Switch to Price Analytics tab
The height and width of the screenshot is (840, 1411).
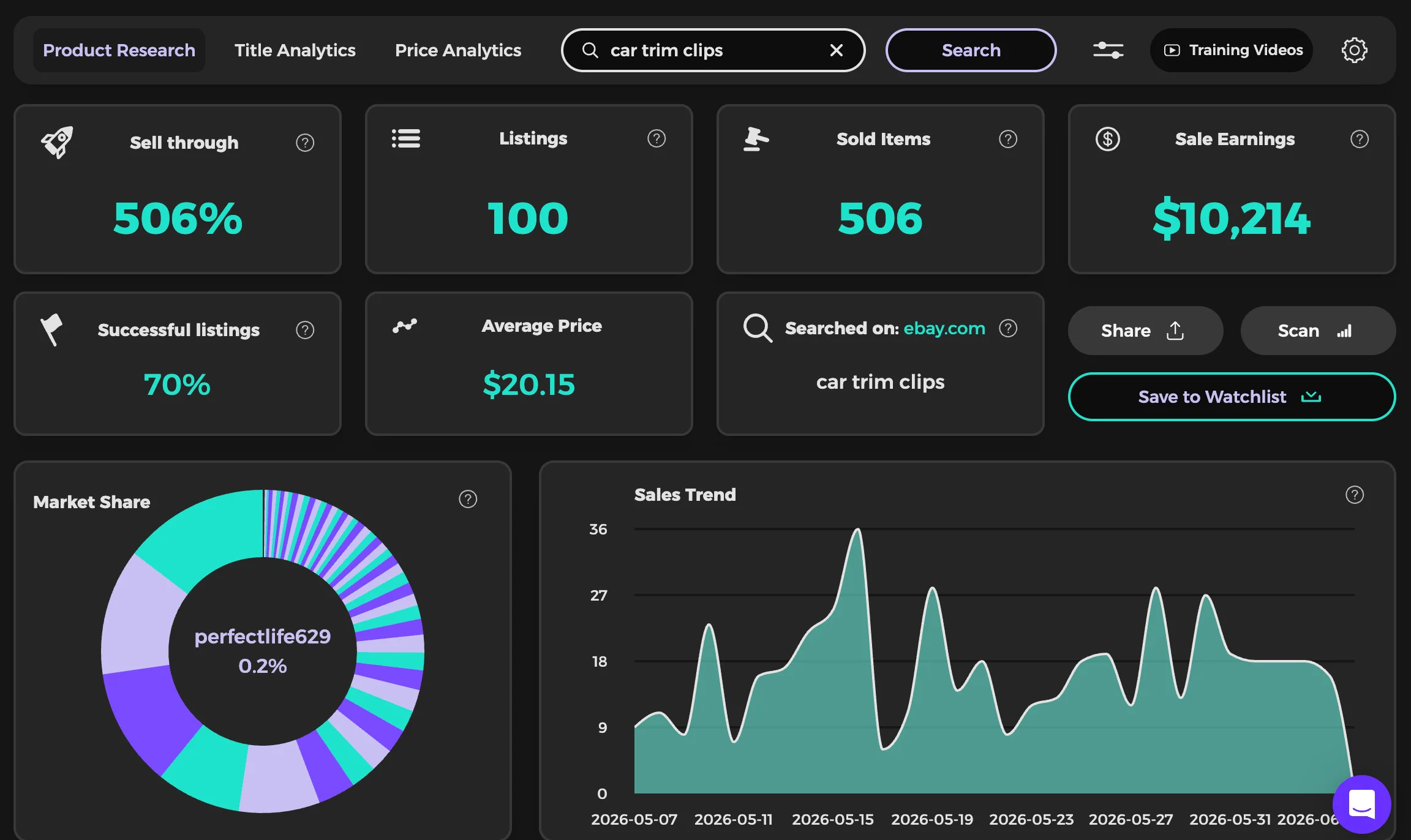tap(458, 50)
